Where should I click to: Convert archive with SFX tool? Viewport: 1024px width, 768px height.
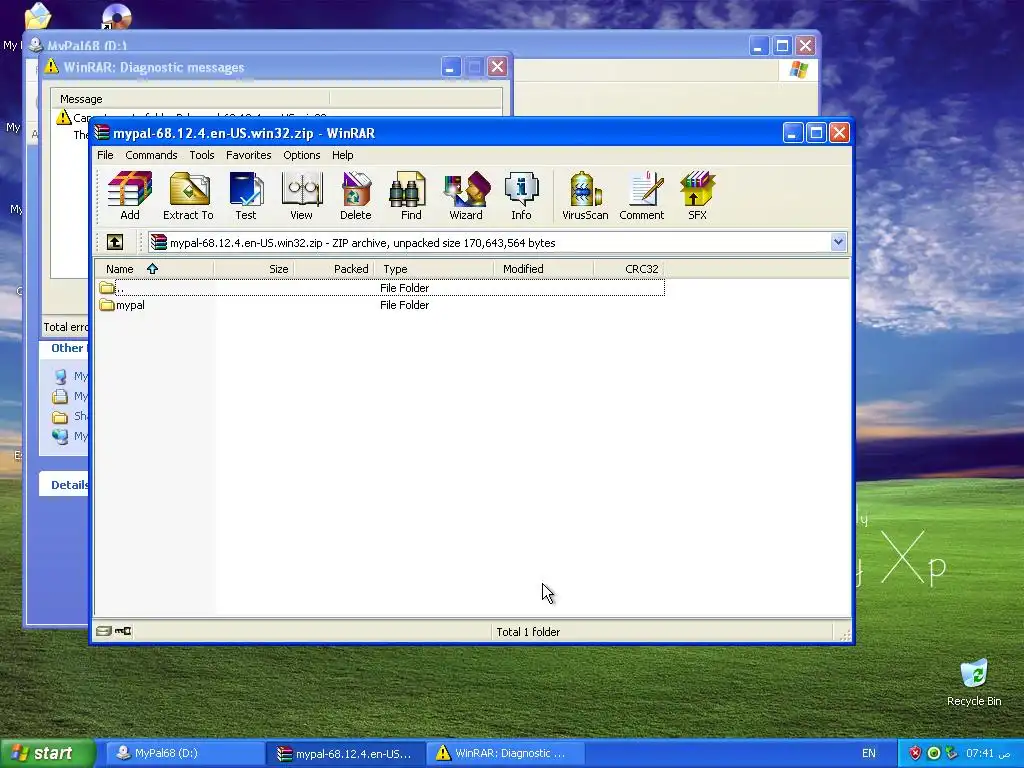pos(697,195)
